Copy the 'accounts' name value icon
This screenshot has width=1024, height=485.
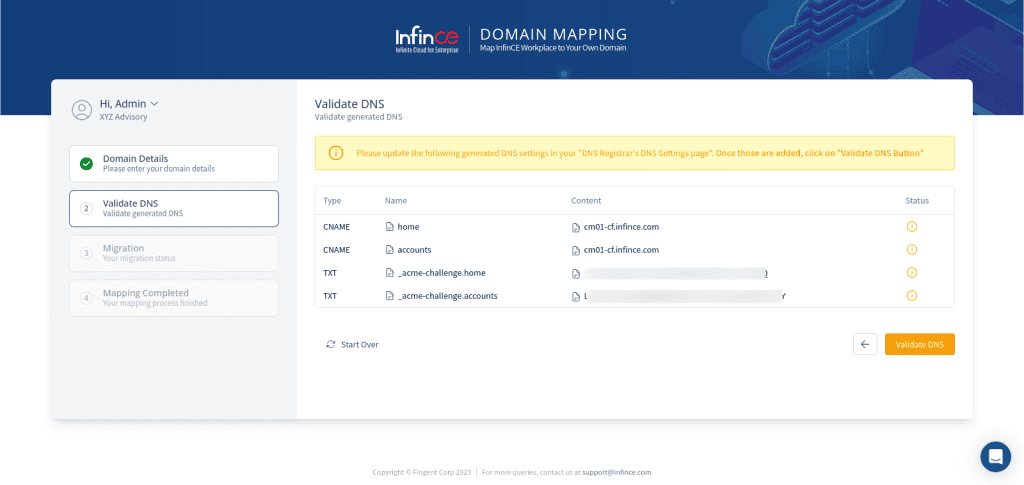pyautogui.click(x=389, y=250)
